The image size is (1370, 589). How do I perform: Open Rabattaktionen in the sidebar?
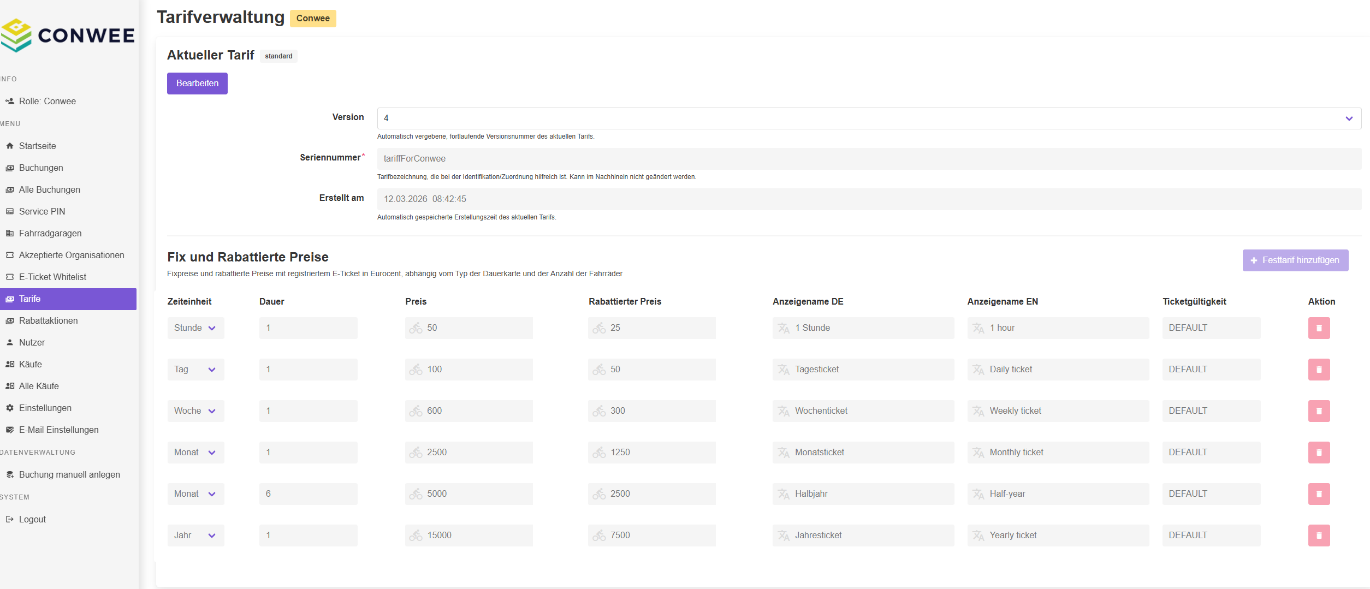click(x=68, y=321)
